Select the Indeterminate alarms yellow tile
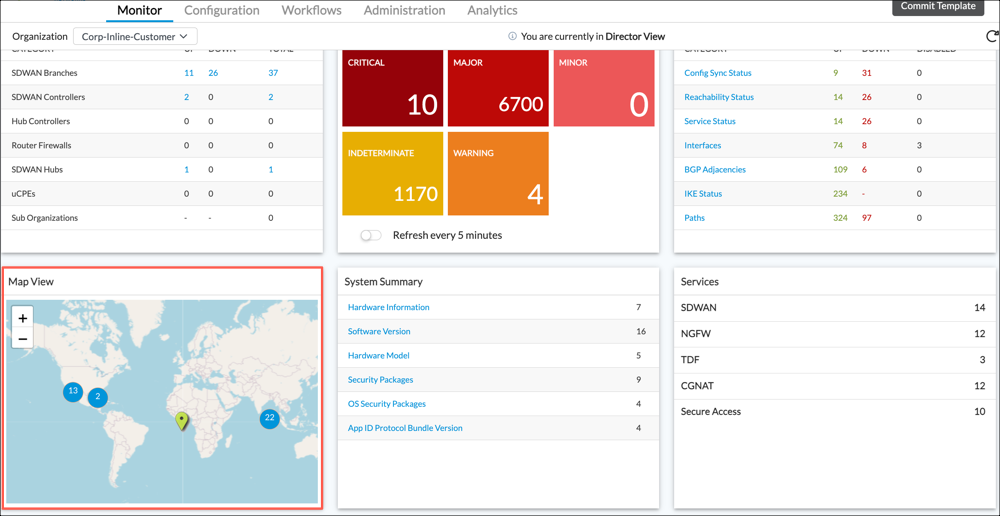This screenshot has width=1000, height=516. 394,173
